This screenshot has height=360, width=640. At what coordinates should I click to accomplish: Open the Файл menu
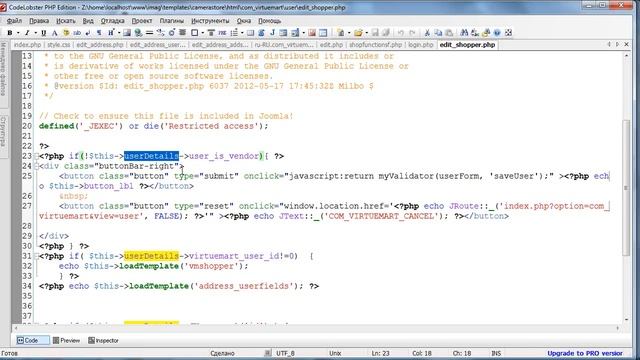14,20
